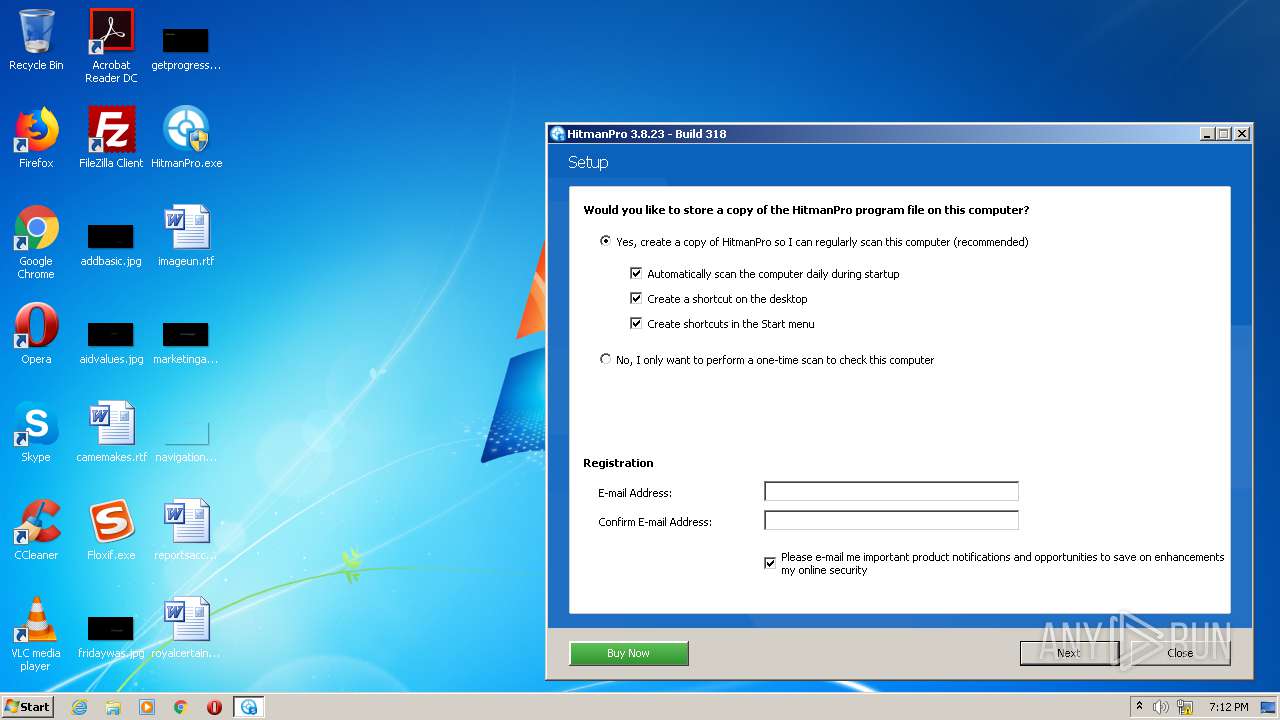Click the Close button in setup
The height and width of the screenshot is (720, 1280).
pyautogui.click(x=1180, y=653)
